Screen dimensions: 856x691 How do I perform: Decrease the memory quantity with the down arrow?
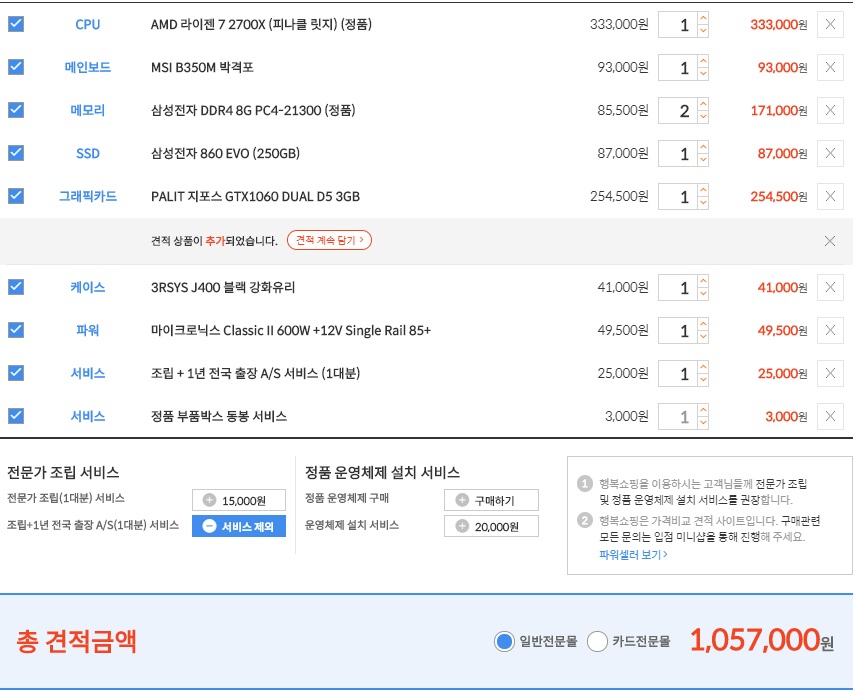pos(703,117)
